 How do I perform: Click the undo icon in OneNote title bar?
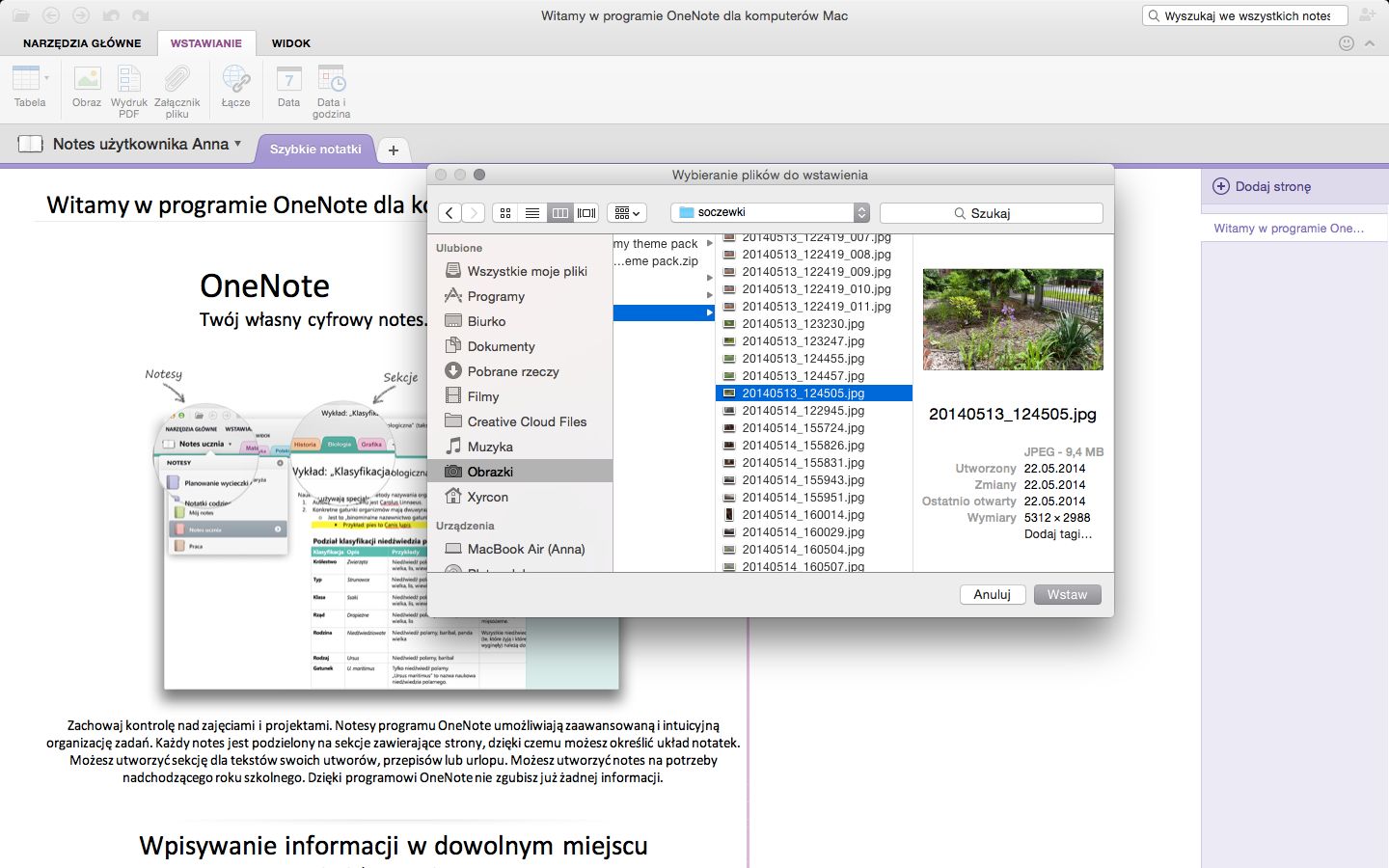(x=111, y=15)
